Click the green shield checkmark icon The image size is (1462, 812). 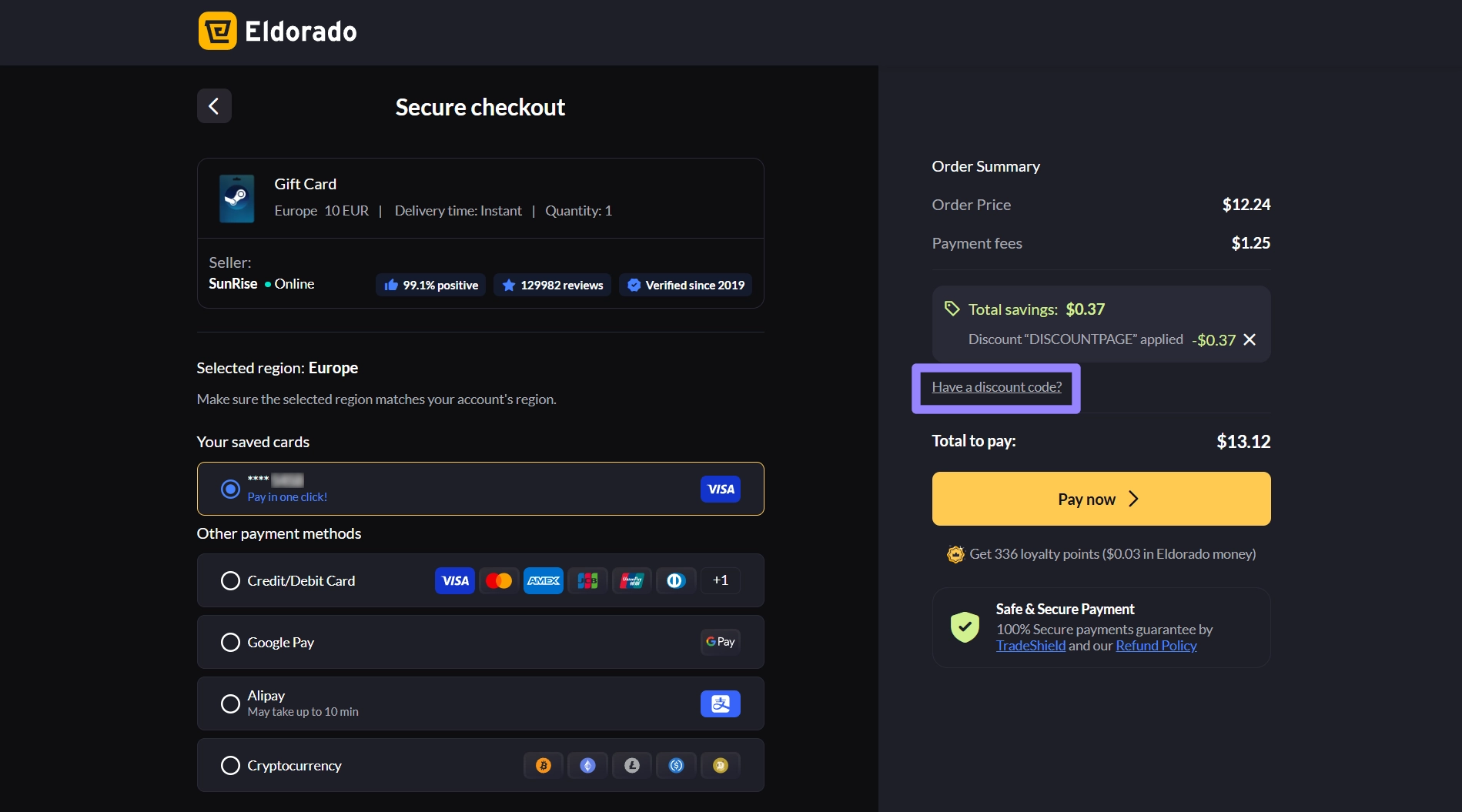click(965, 627)
